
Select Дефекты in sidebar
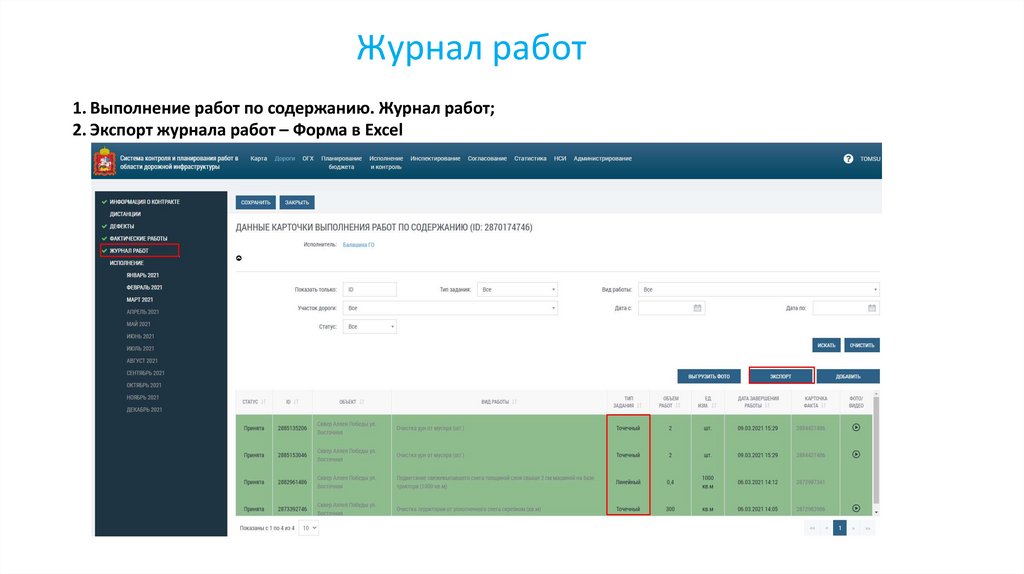[121, 227]
